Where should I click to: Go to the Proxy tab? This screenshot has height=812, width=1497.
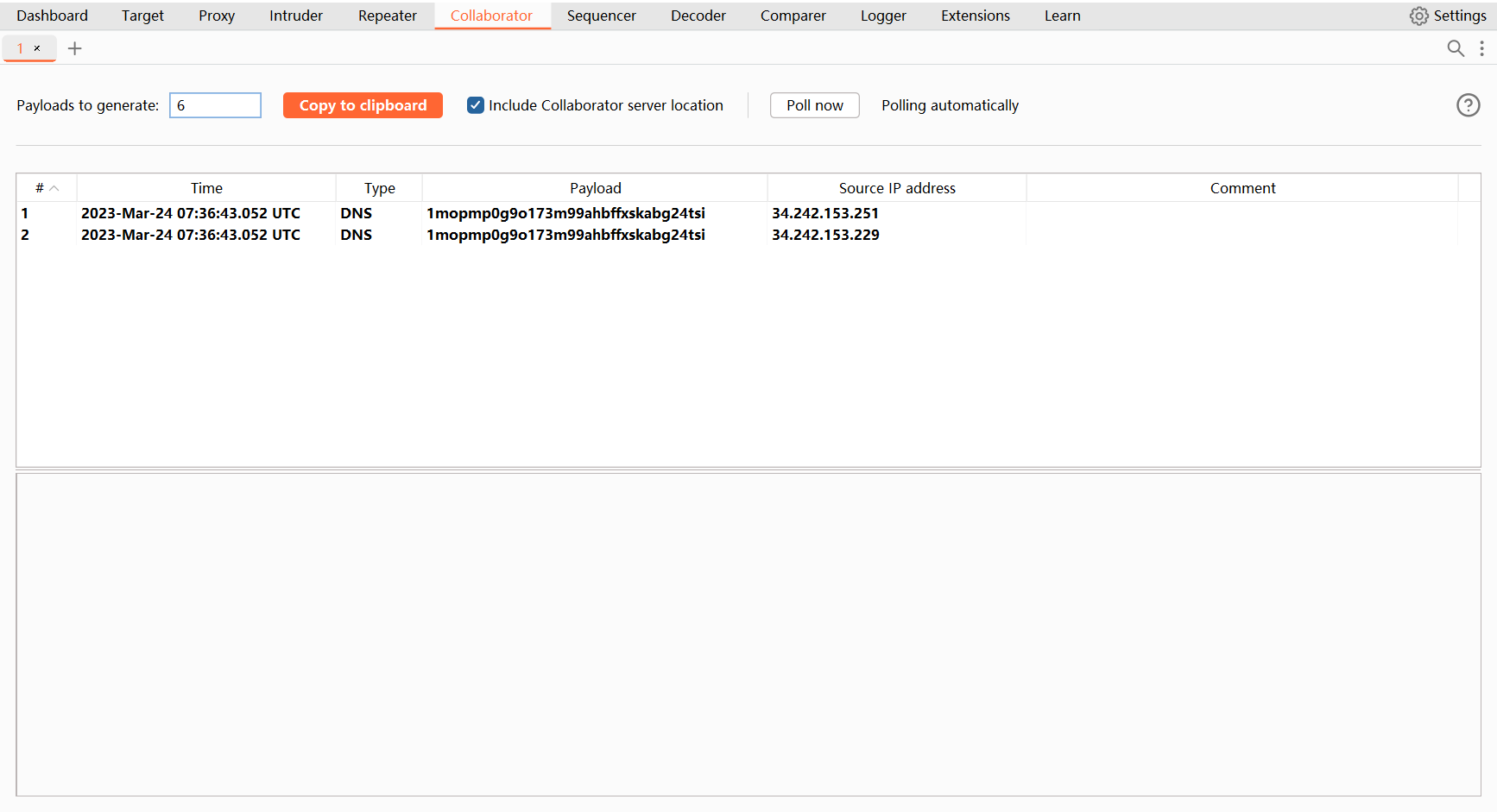[217, 16]
